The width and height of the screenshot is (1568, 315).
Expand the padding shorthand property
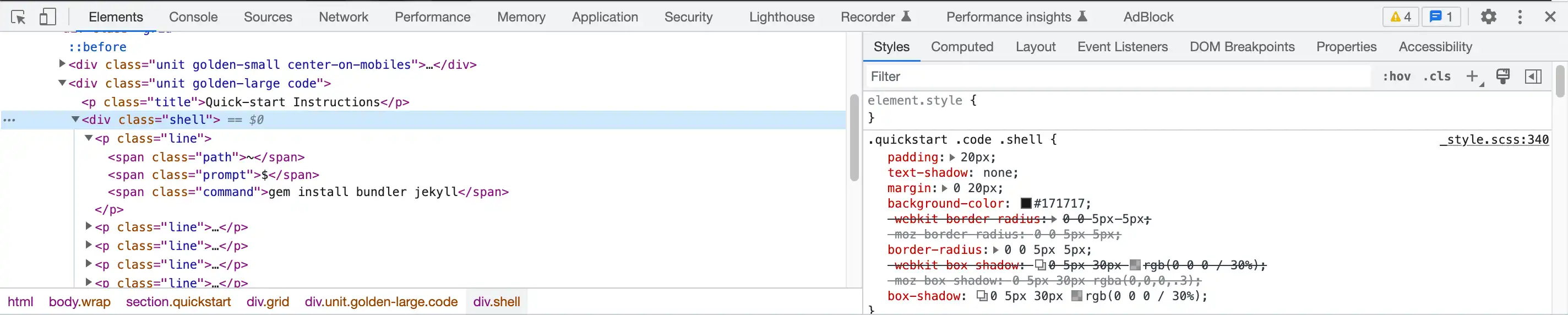952,157
